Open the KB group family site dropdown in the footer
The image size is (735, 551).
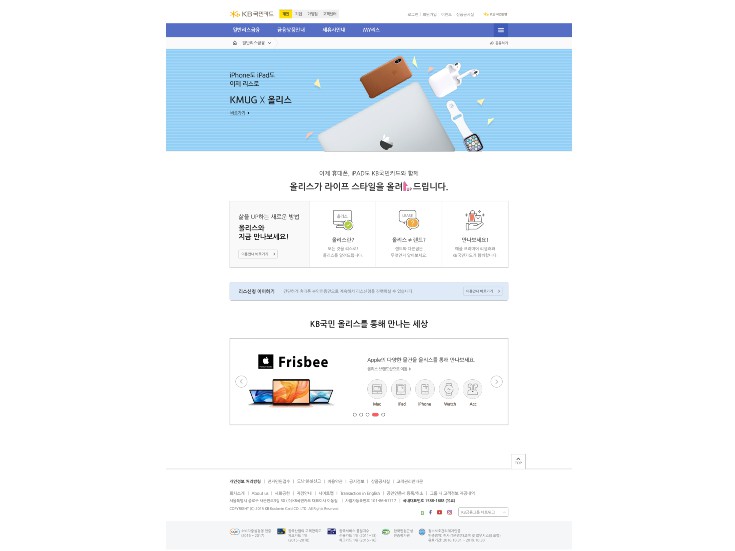[x=483, y=513]
